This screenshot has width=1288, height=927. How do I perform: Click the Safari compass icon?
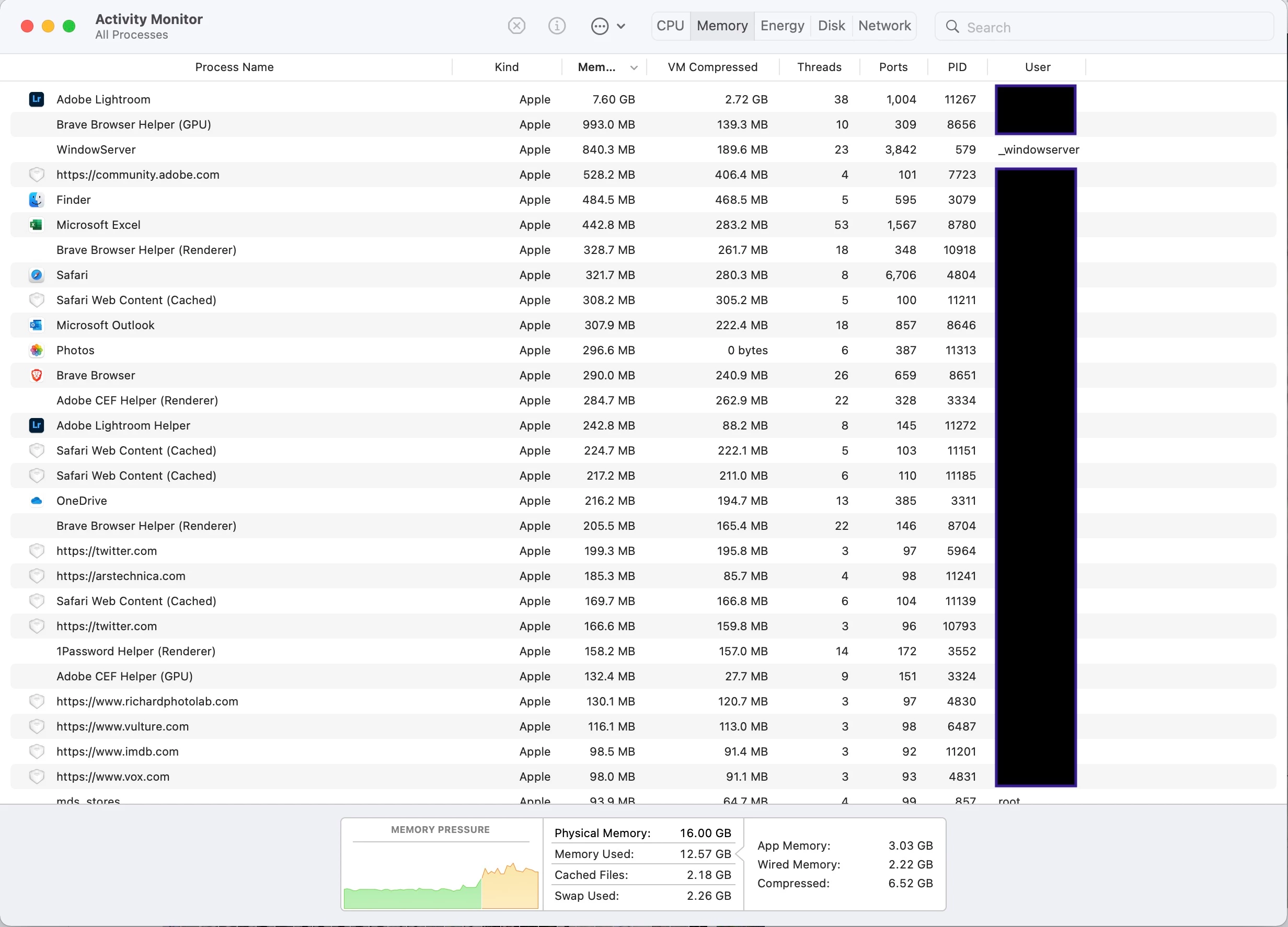[x=37, y=275]
